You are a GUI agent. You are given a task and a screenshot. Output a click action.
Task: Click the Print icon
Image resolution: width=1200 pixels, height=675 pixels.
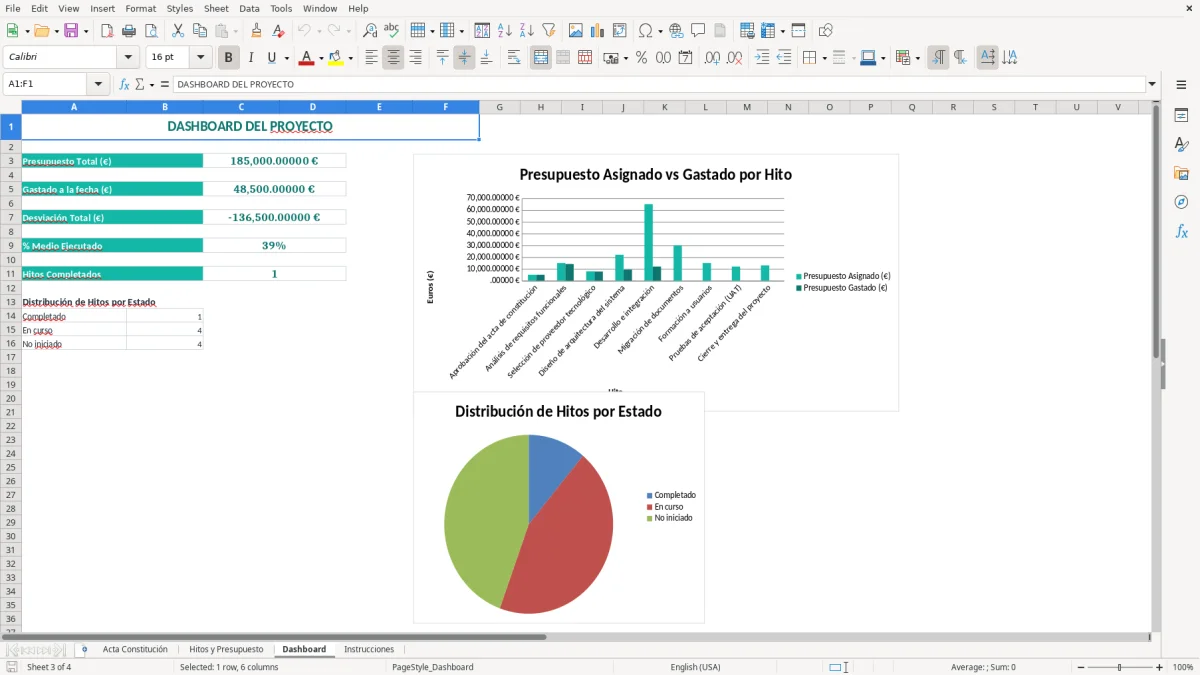(129, 31)
